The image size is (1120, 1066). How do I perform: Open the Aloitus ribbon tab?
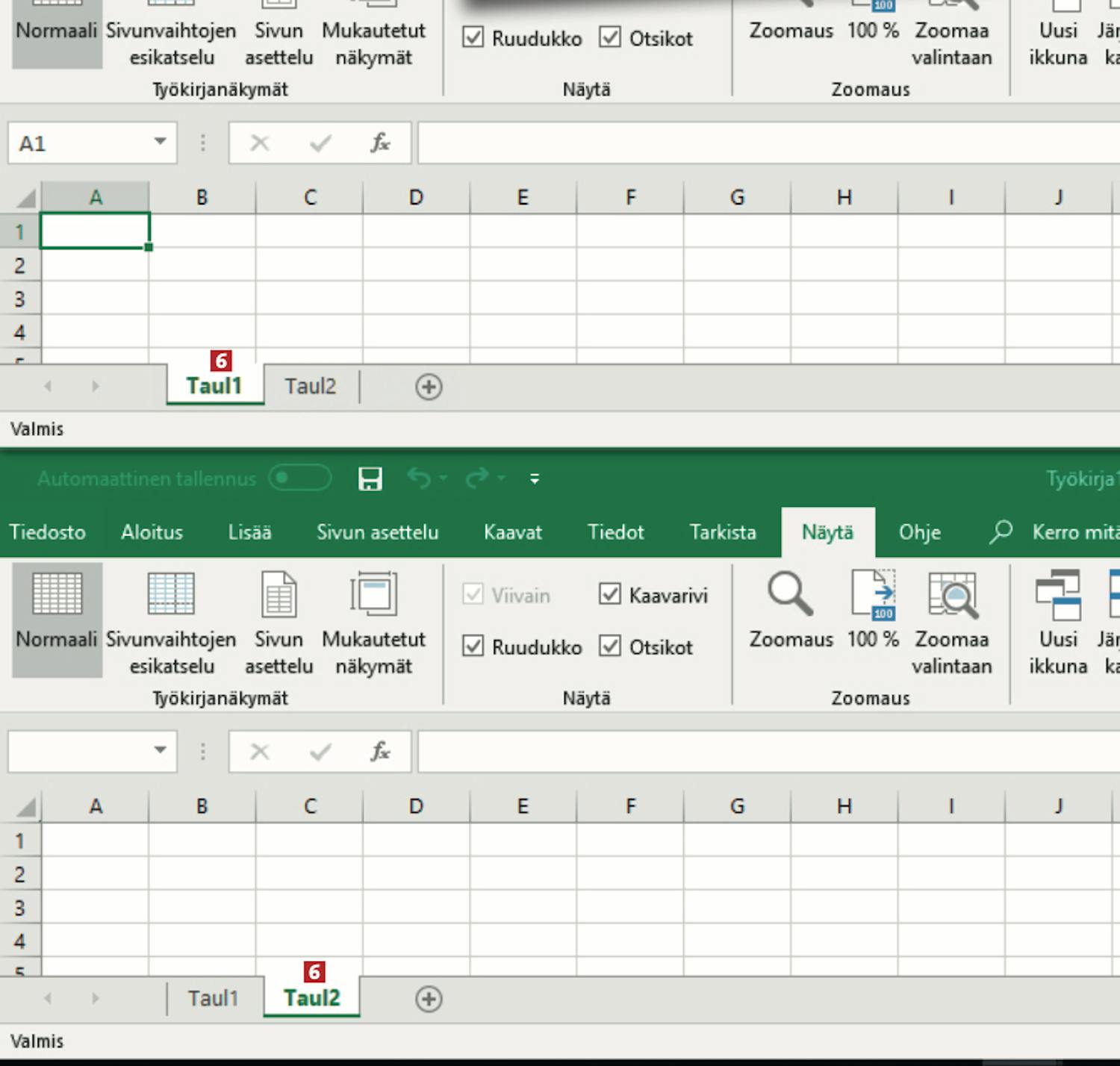(152, 532)
